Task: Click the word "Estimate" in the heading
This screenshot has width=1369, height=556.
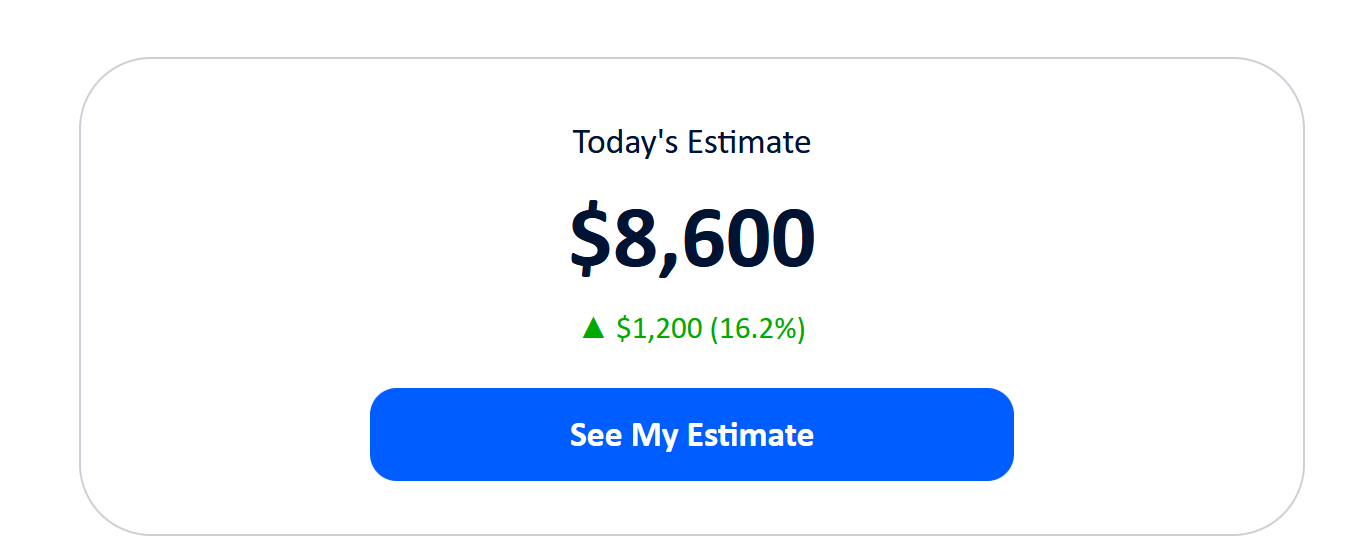Action: tap(749, 142)
